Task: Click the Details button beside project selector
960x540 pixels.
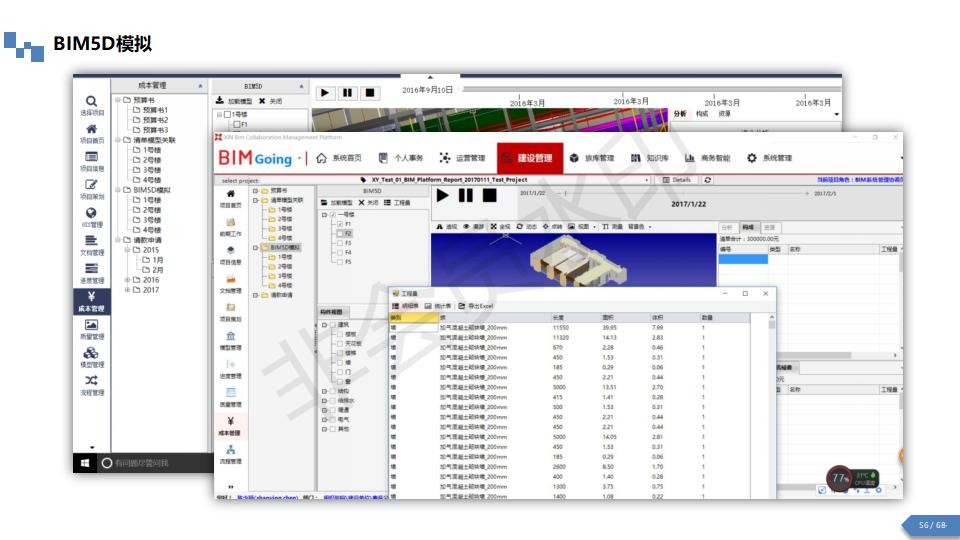Action: (x=677, y=180)
